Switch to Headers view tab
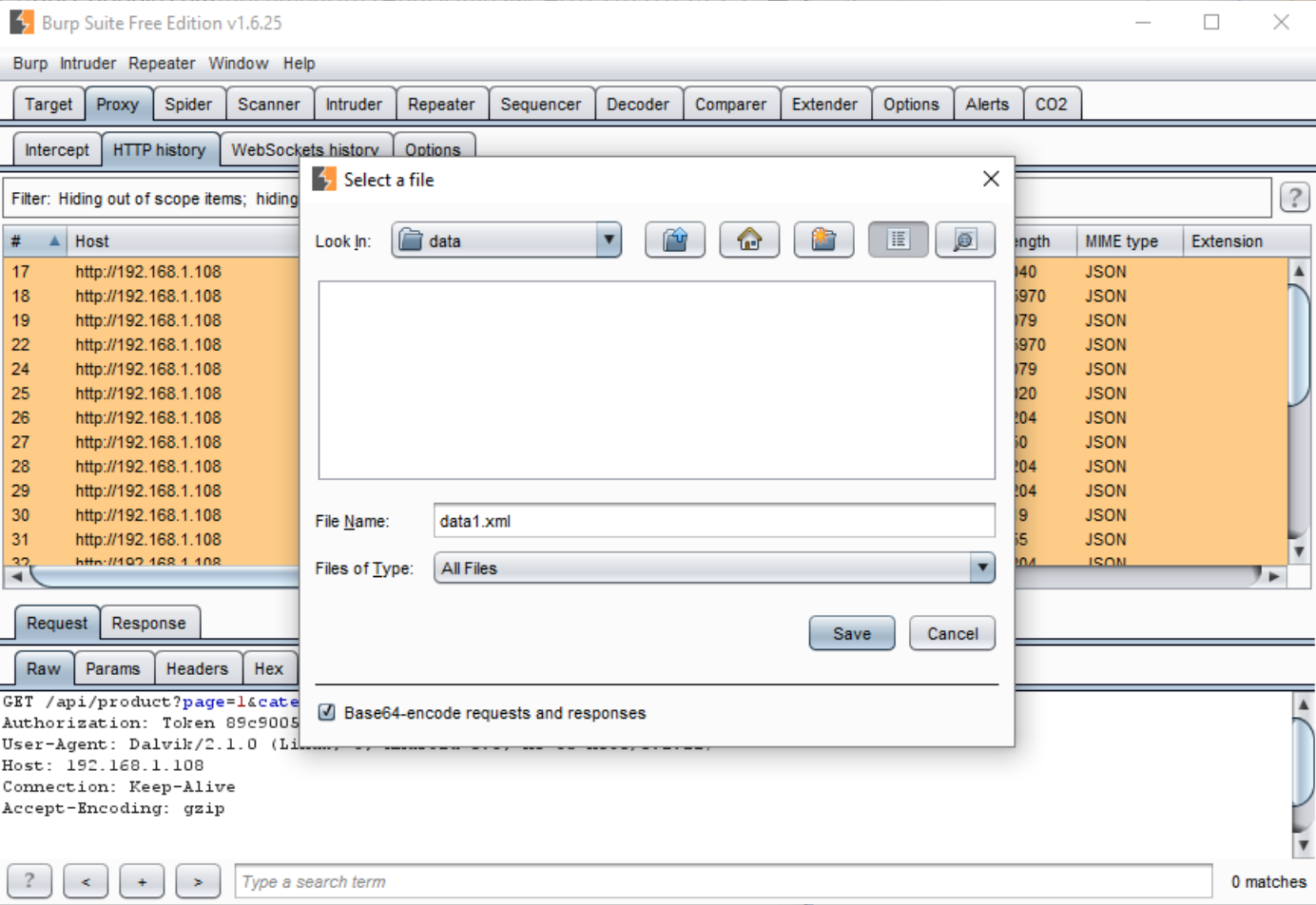The image size is (1316, 905). pos(197,668)
